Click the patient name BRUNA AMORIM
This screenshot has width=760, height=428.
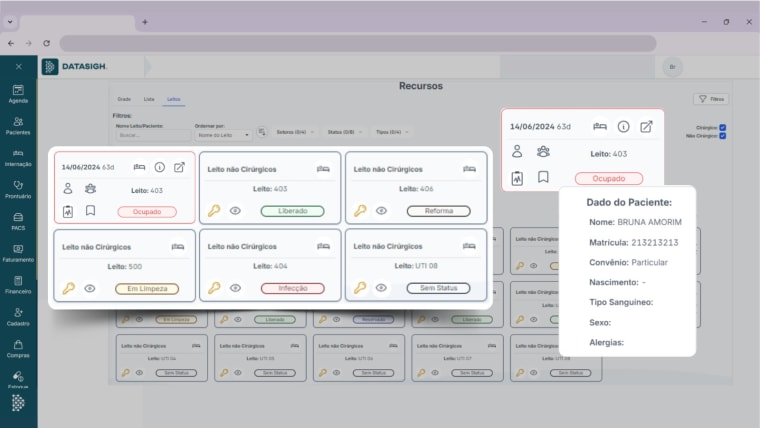pyautogui.click(x=649, y=222)
